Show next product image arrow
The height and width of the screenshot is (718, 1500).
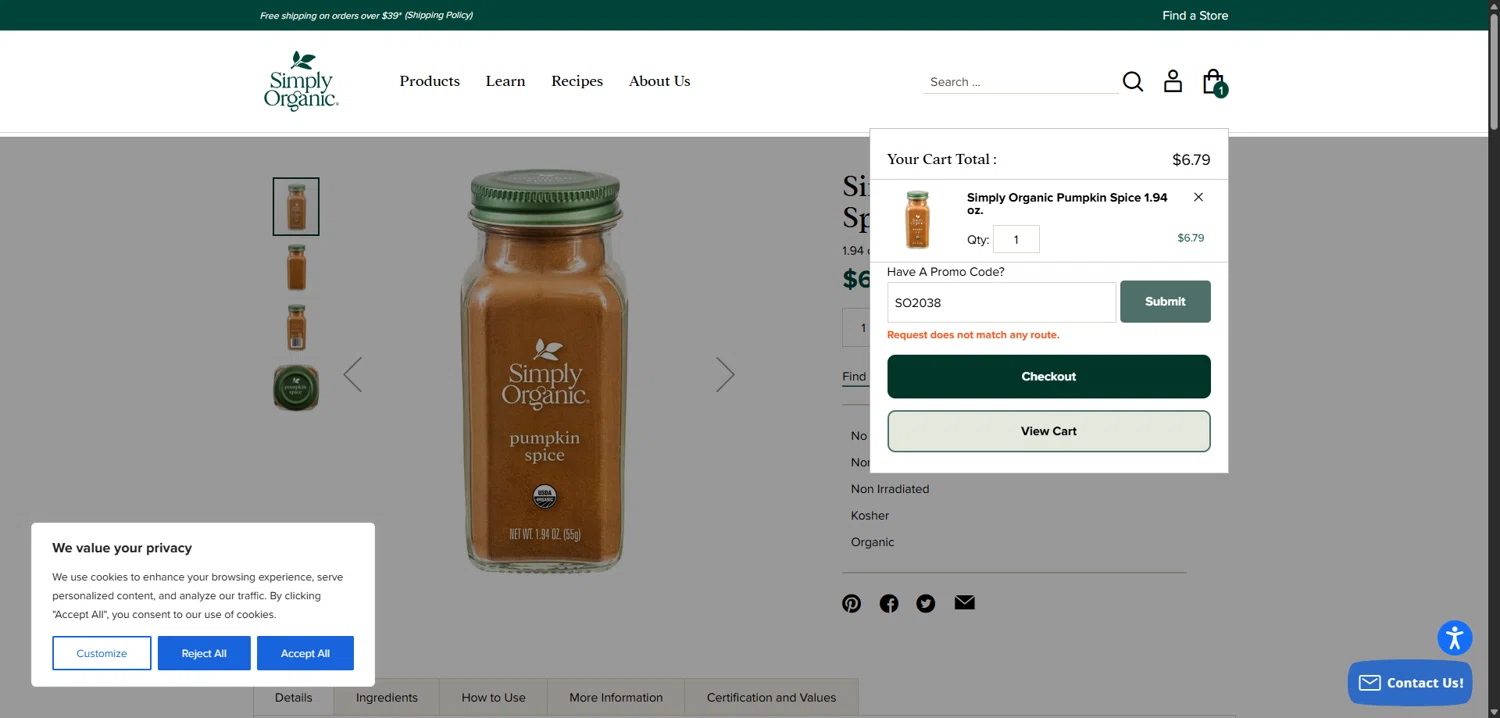[725, 374]
